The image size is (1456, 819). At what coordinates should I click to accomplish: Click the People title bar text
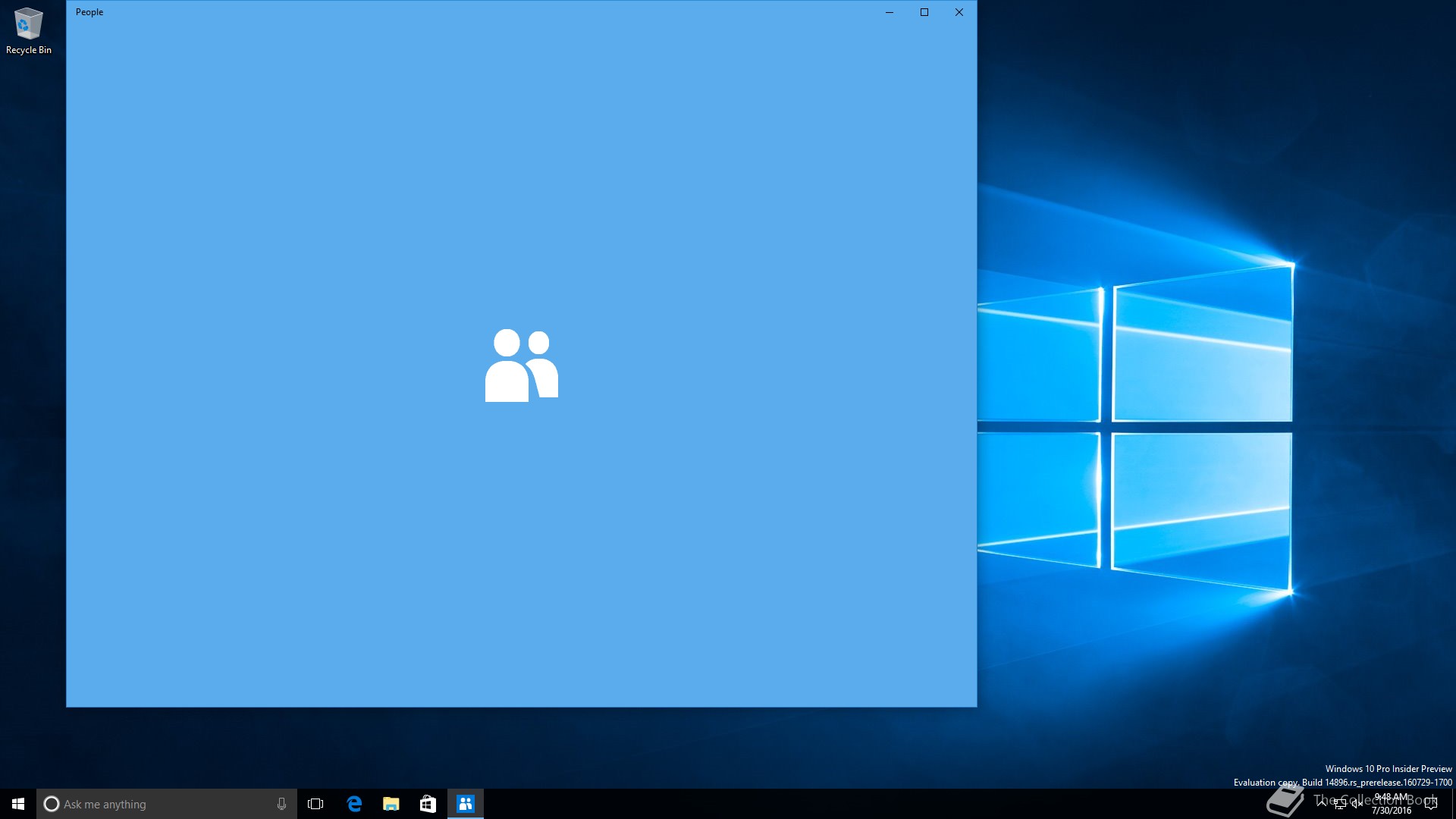pos(89,12)
